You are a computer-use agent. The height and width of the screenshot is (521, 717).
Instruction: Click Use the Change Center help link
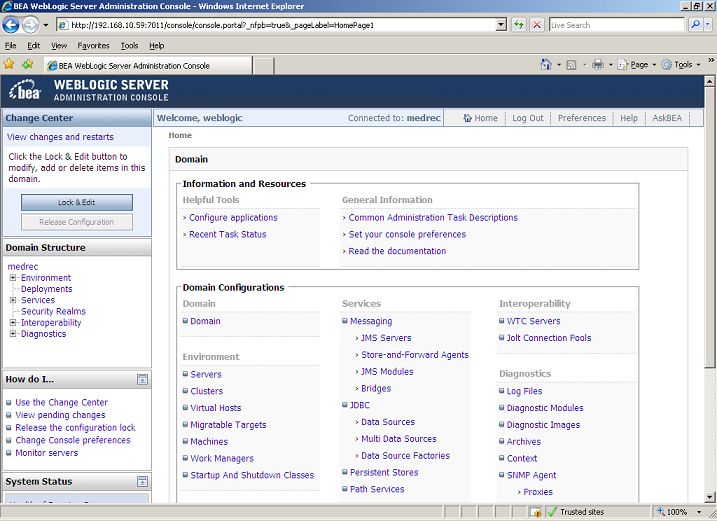pyautogui.click(x=62, y=403)
